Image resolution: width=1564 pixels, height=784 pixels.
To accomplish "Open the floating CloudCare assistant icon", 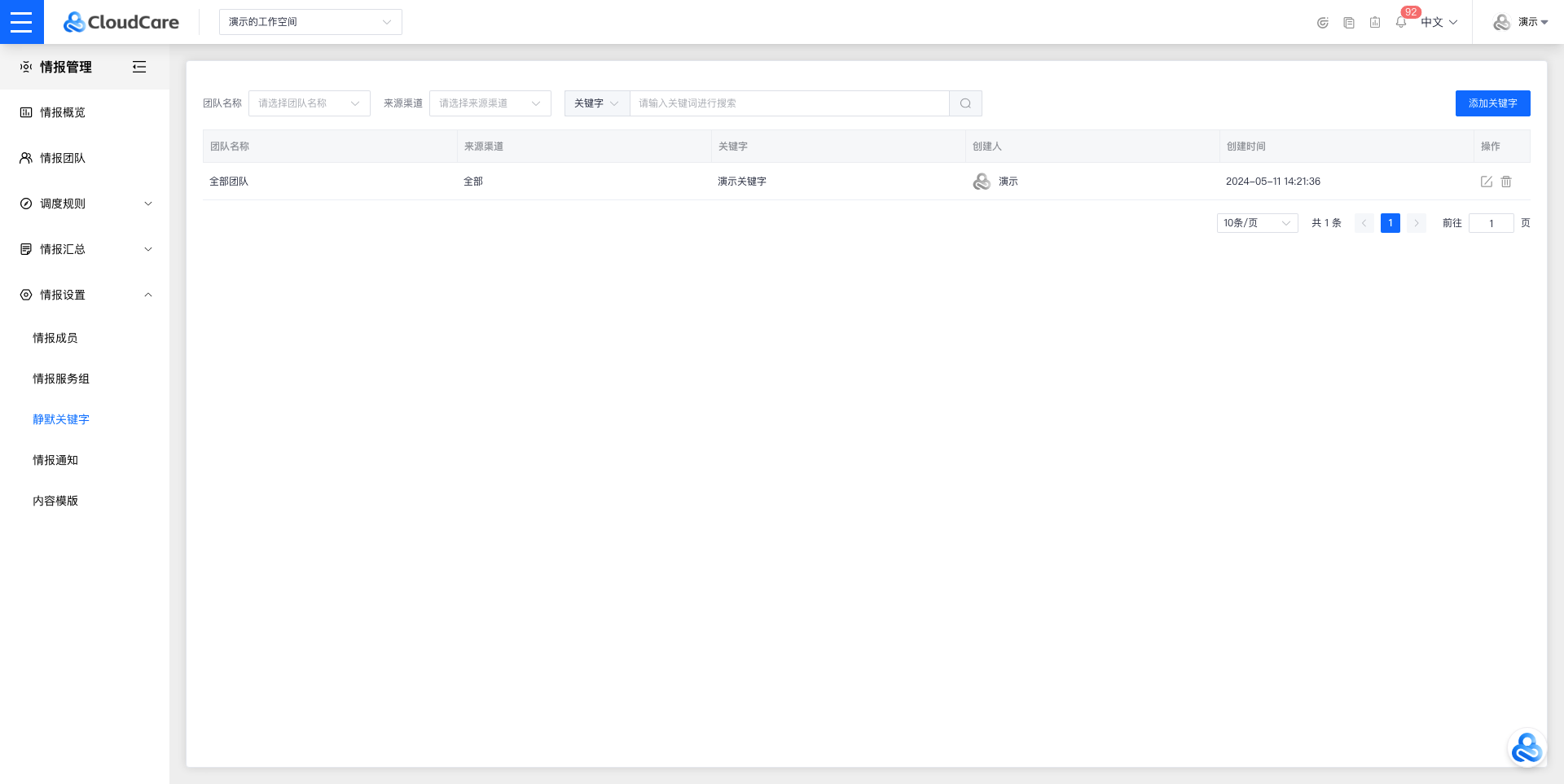I will 1526,748.
